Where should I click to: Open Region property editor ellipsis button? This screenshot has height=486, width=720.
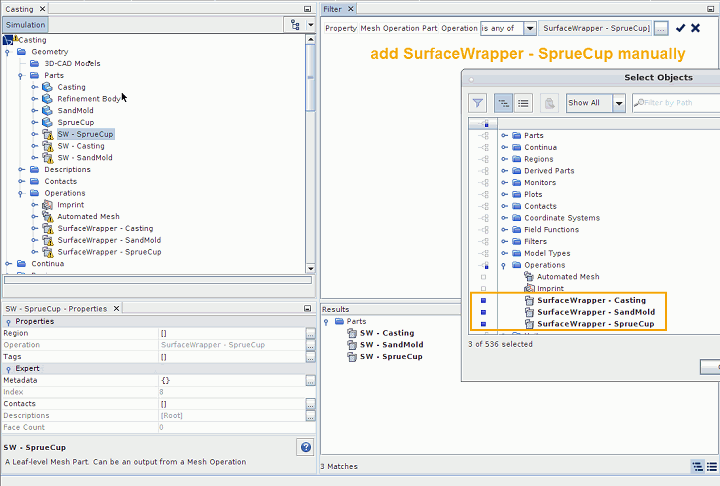click(x=310, y=333)
